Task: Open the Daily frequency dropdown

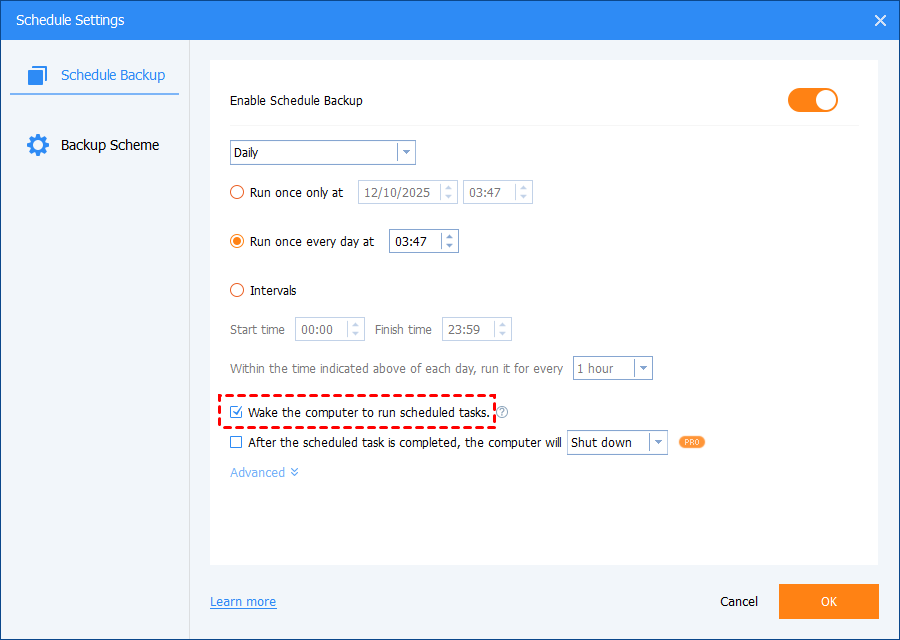Action: click(x=322, y=153)
